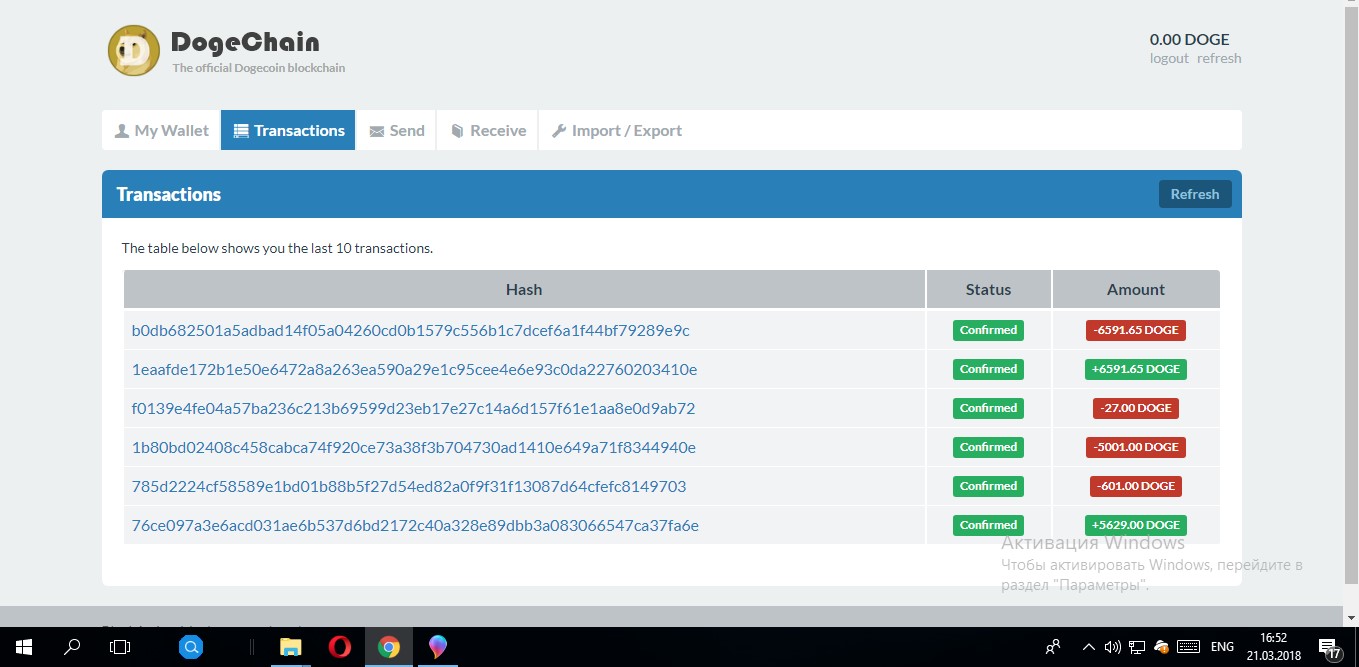This screenshot has width=1359, height=667.
Task: Click the -27.00 DOGE amount badge
Action: coord(1135,408)
